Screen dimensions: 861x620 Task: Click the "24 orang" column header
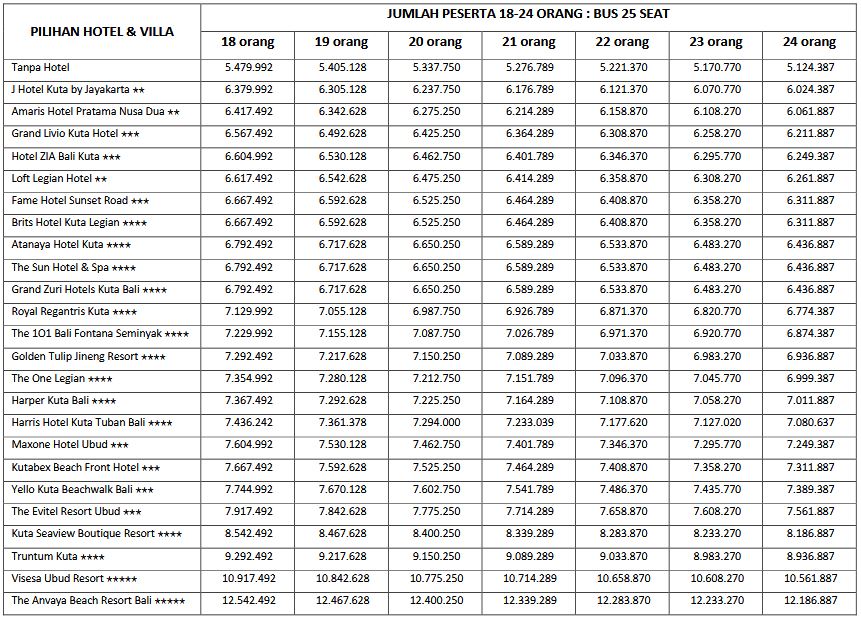(x=810, y=43)
